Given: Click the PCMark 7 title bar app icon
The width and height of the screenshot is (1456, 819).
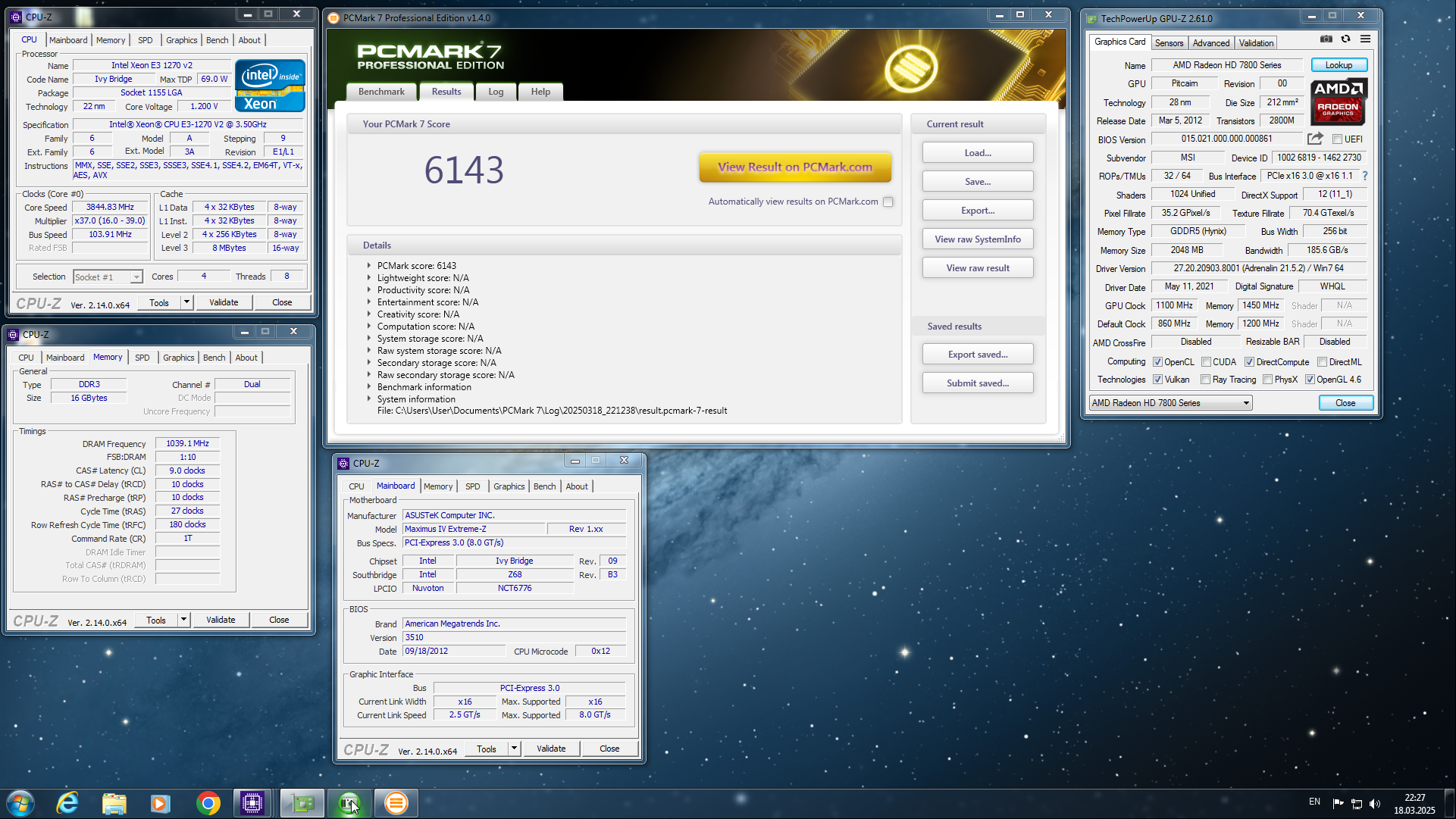Looking at the screenshot, I should (x=334, y=17).
